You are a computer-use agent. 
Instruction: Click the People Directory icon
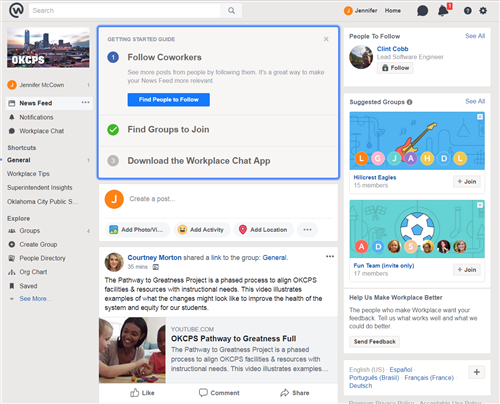click(12, 258)
